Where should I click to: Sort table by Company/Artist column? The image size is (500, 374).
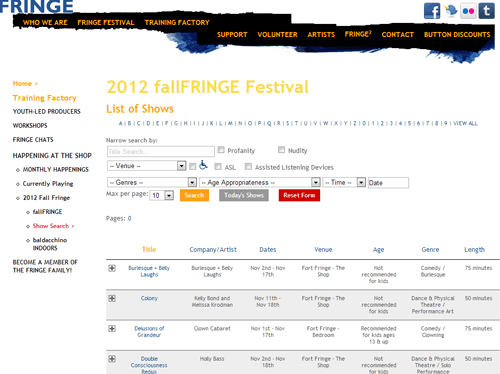tap(213, 249)
